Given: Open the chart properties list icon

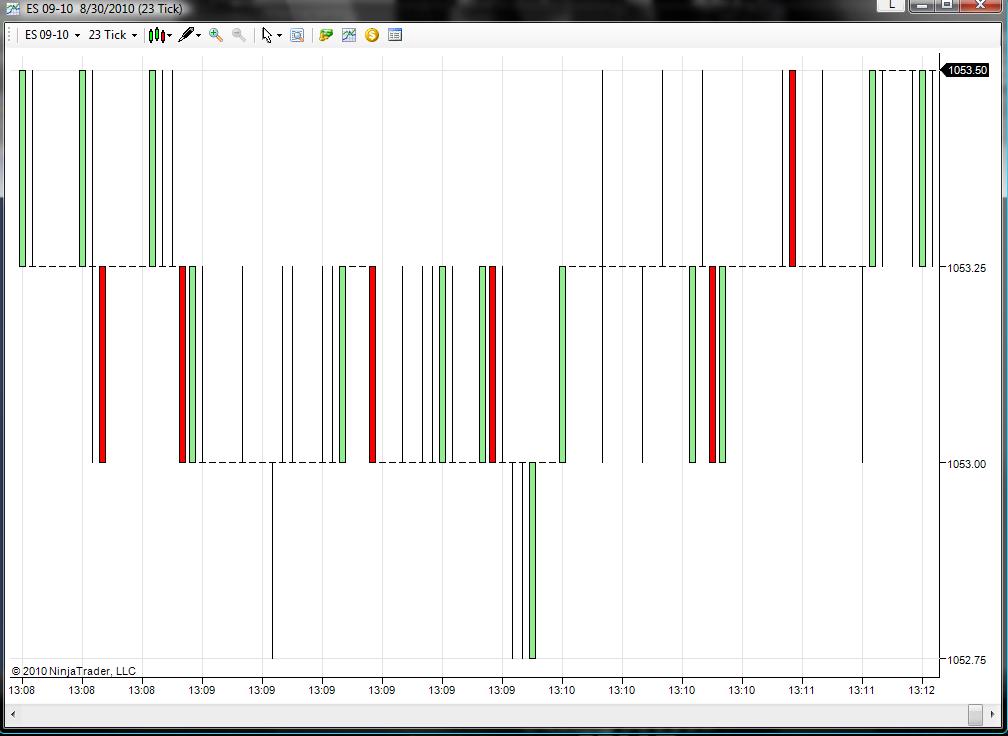Looking at the screenshot, I should pos(395,35).
